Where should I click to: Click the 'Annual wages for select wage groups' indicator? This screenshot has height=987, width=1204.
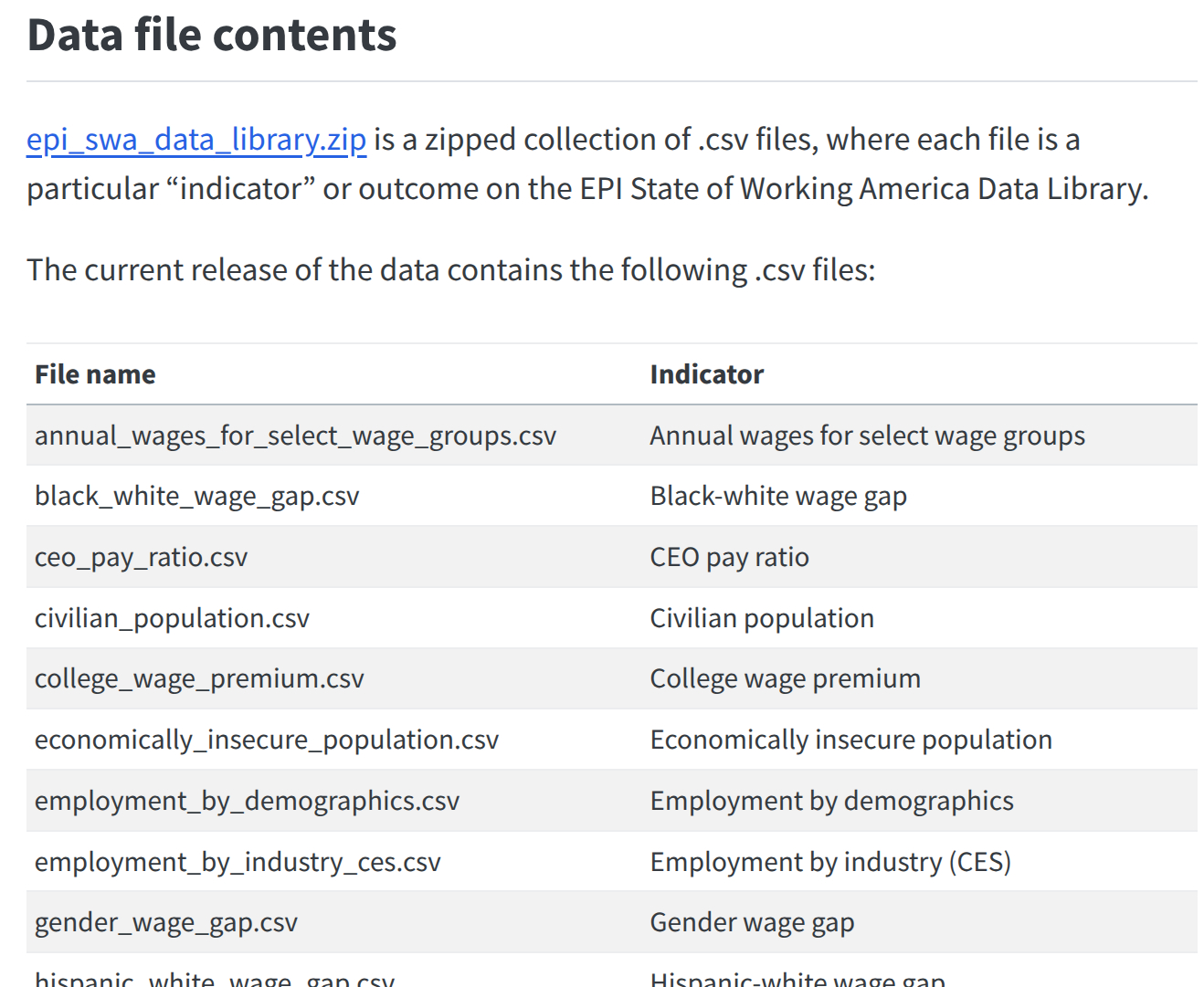pyautogui.click(x=867, y=436)
